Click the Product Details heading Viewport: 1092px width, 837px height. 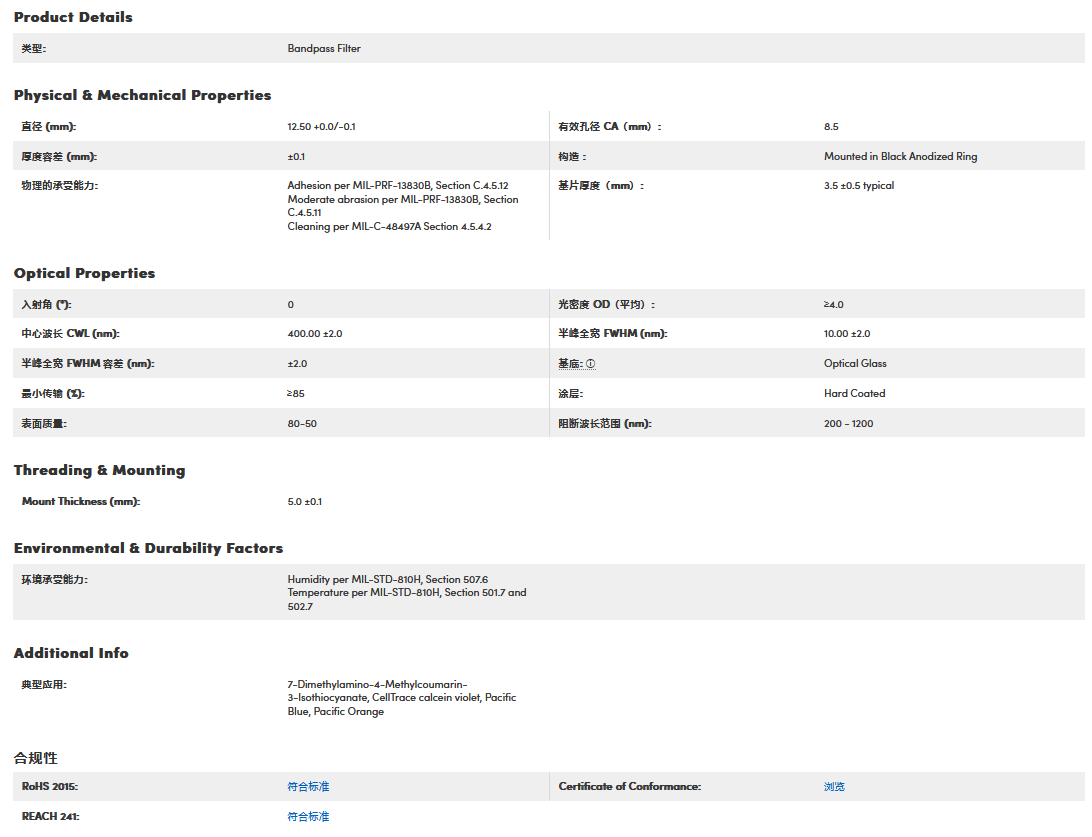pyautogui.click(x=73, y=17)
